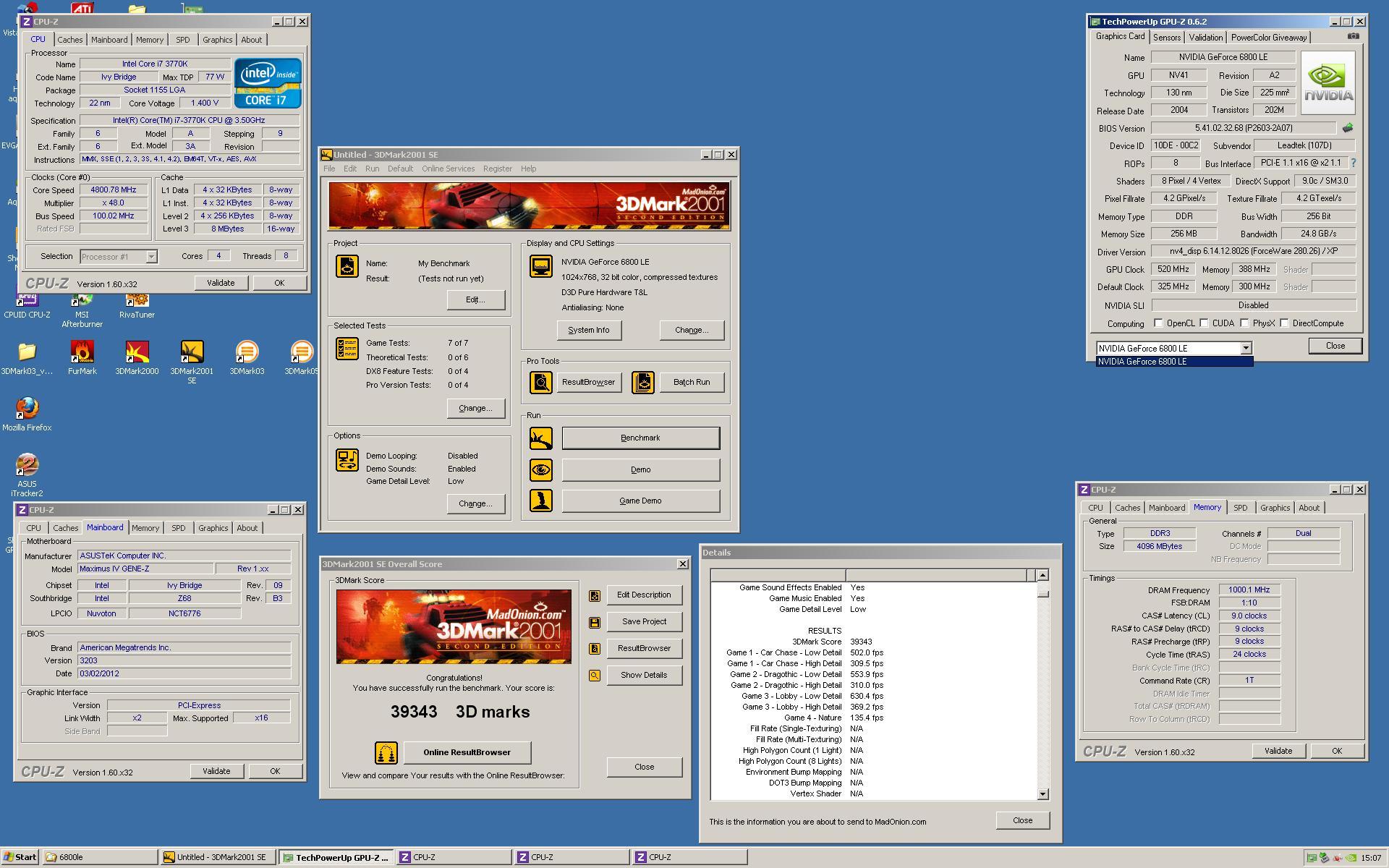Open the 3DMark03 desktop icon
This screenshot has height=868, width=1389.
(247, 358)
